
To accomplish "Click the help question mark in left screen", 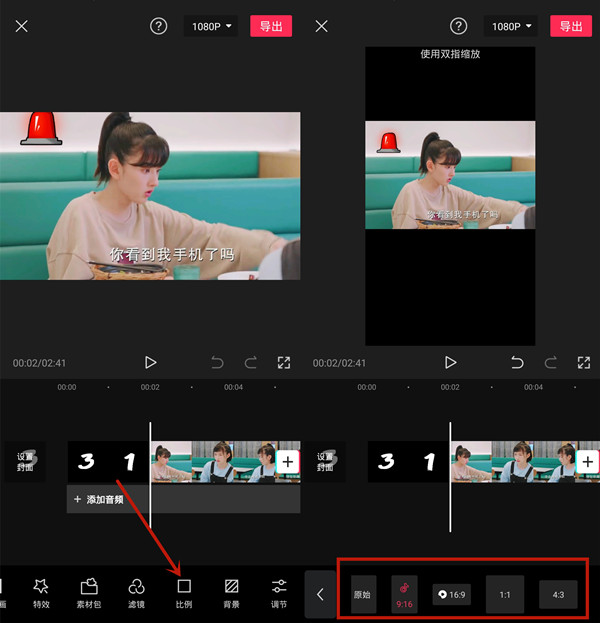I will pyautogui.click(x=159, y=26).
